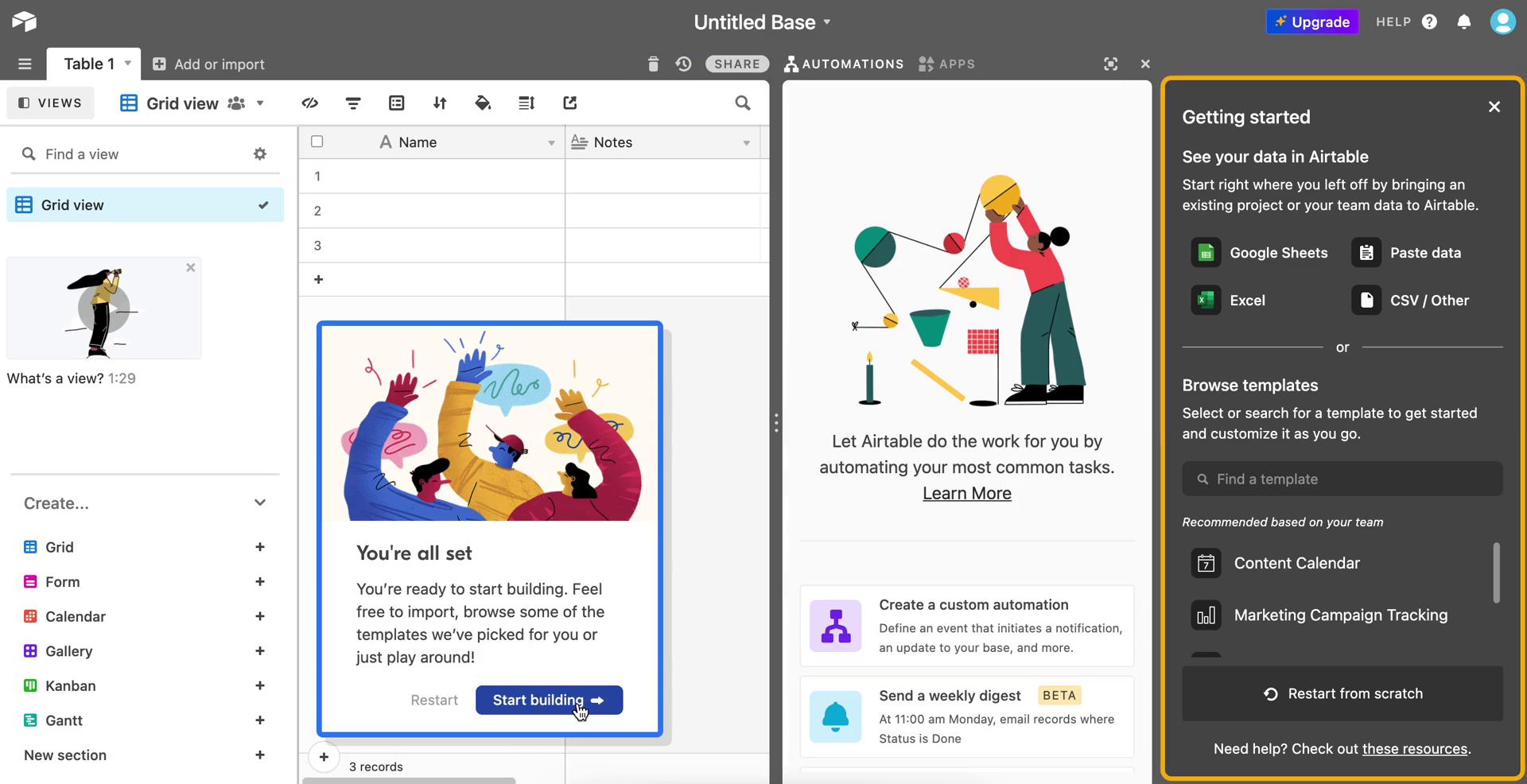
Task: Choose Paste data import option
Action: click(x=1406, y=253)
